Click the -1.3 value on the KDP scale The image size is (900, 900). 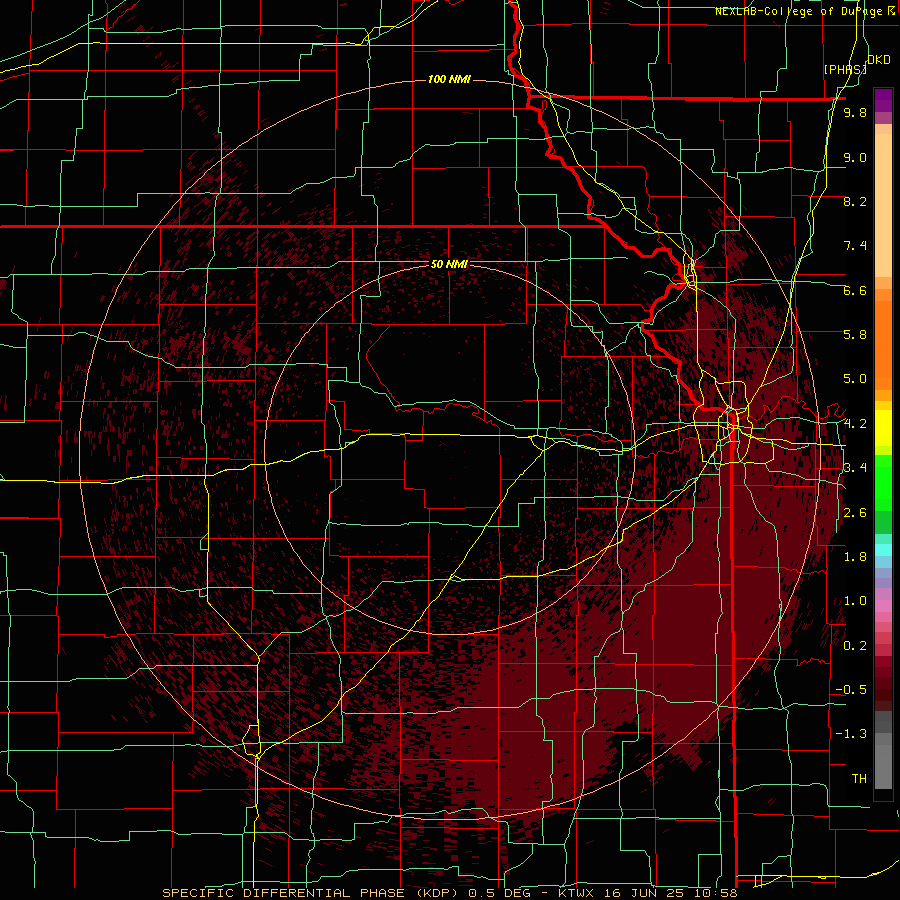pos(851,734)
